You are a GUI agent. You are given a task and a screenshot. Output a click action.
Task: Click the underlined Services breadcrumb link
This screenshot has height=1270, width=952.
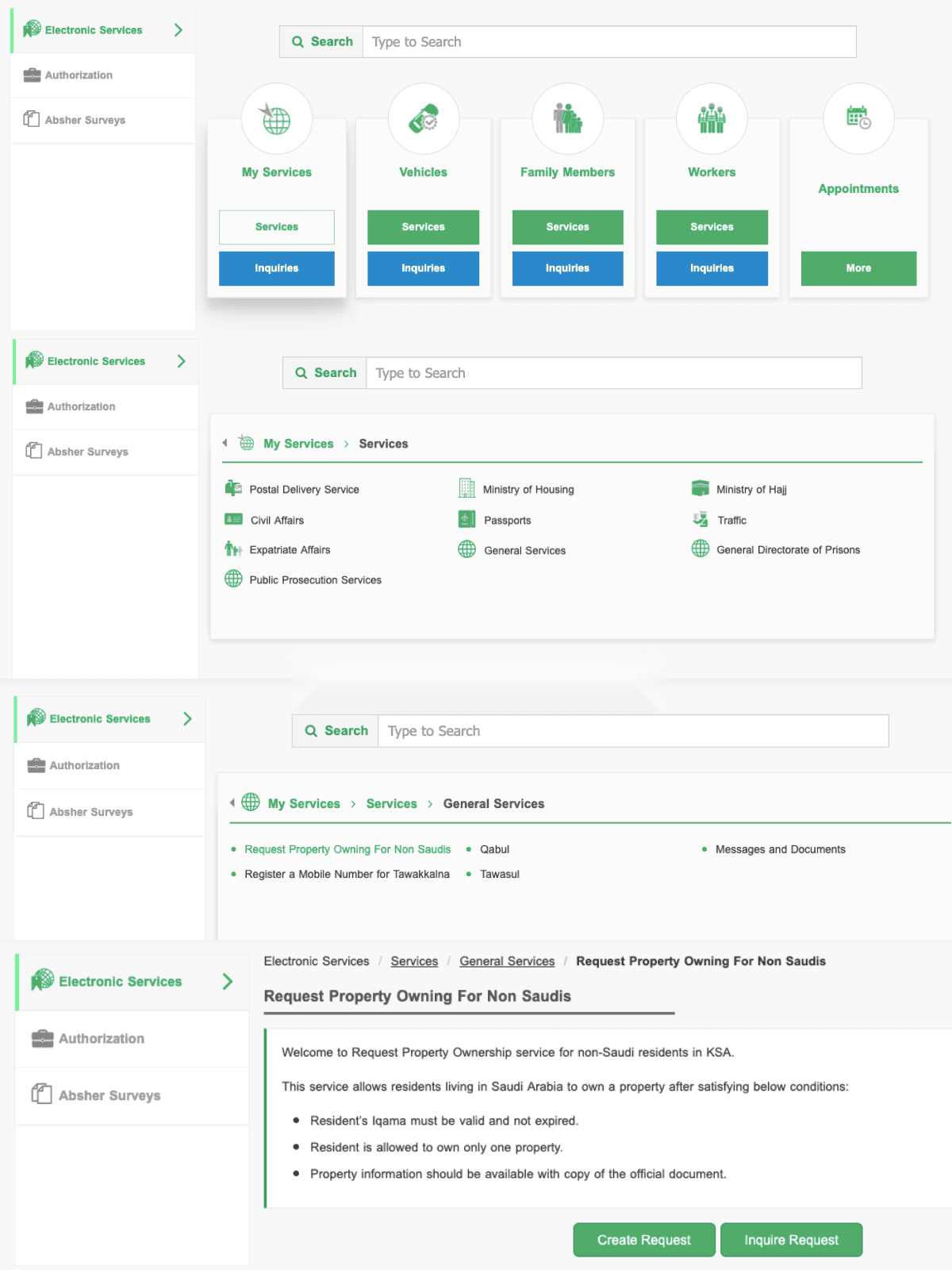414,961
